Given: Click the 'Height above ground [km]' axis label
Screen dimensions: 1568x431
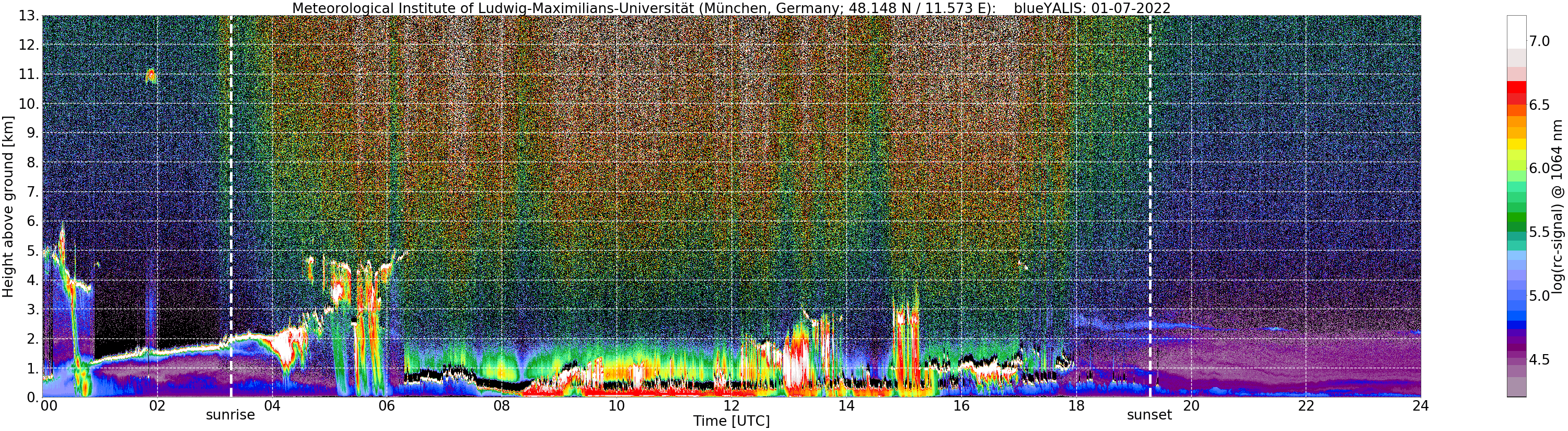Looking at the screenshot, I should click(x=8, y=207).
